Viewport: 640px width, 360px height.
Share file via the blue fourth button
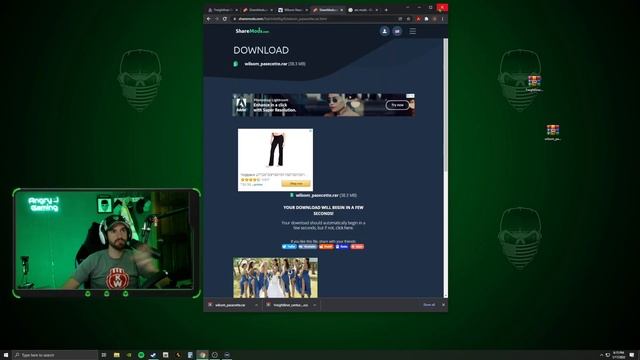pyautogui.click(x=342, y=247)
